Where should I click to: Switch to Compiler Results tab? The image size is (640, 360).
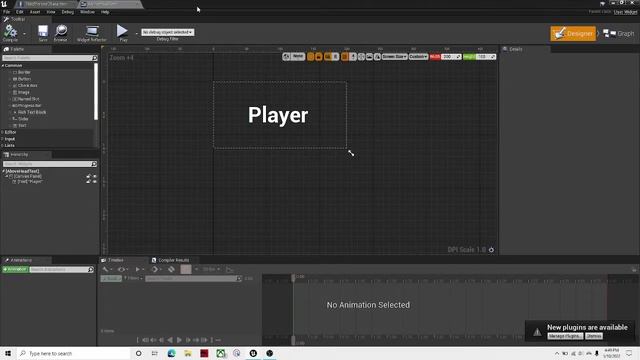pos(173,260)
